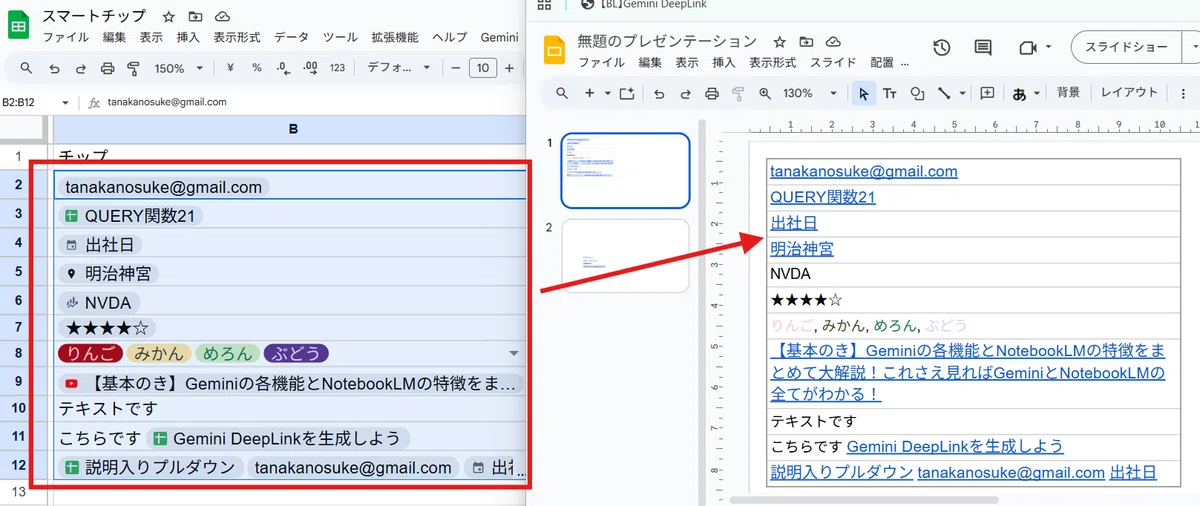Open ツール menu in Sheets
This screenshot has width=1200, height=506.
coord(340,37)
